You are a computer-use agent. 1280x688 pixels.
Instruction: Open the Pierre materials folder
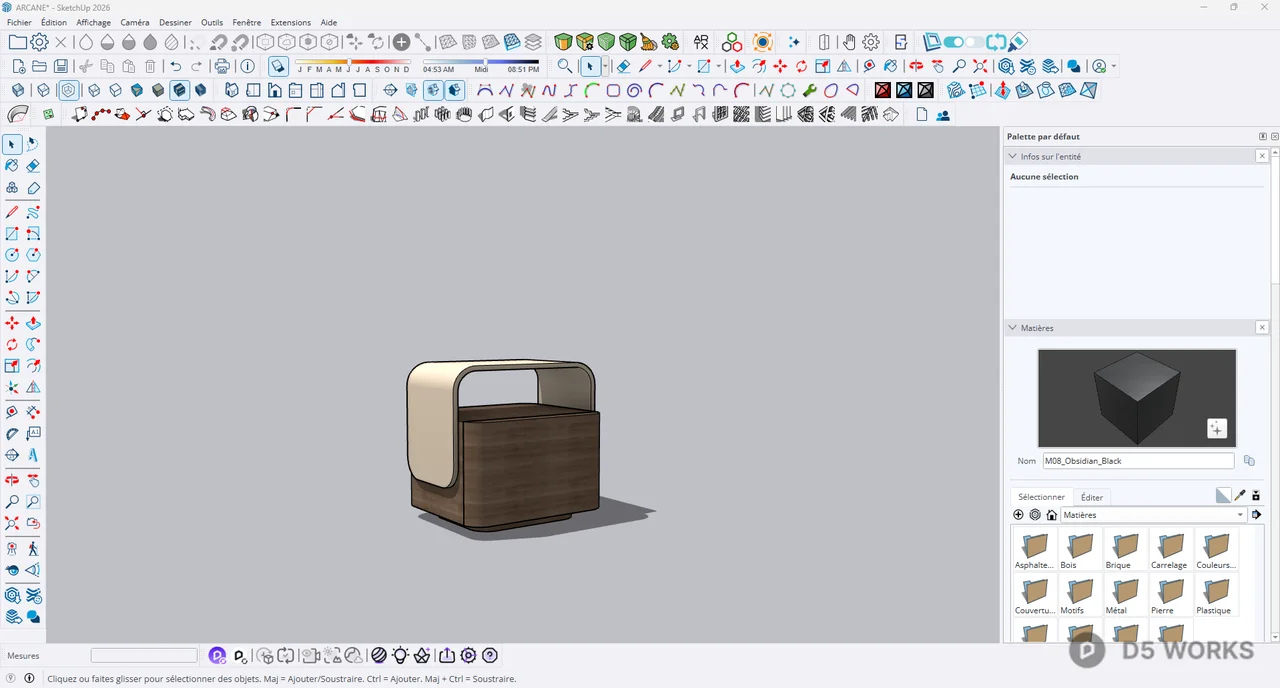coord(1171,596)
